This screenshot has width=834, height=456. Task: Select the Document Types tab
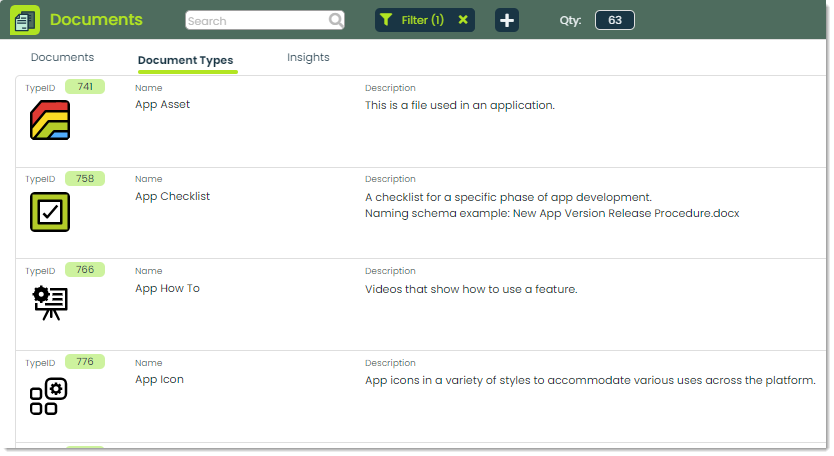186,60
